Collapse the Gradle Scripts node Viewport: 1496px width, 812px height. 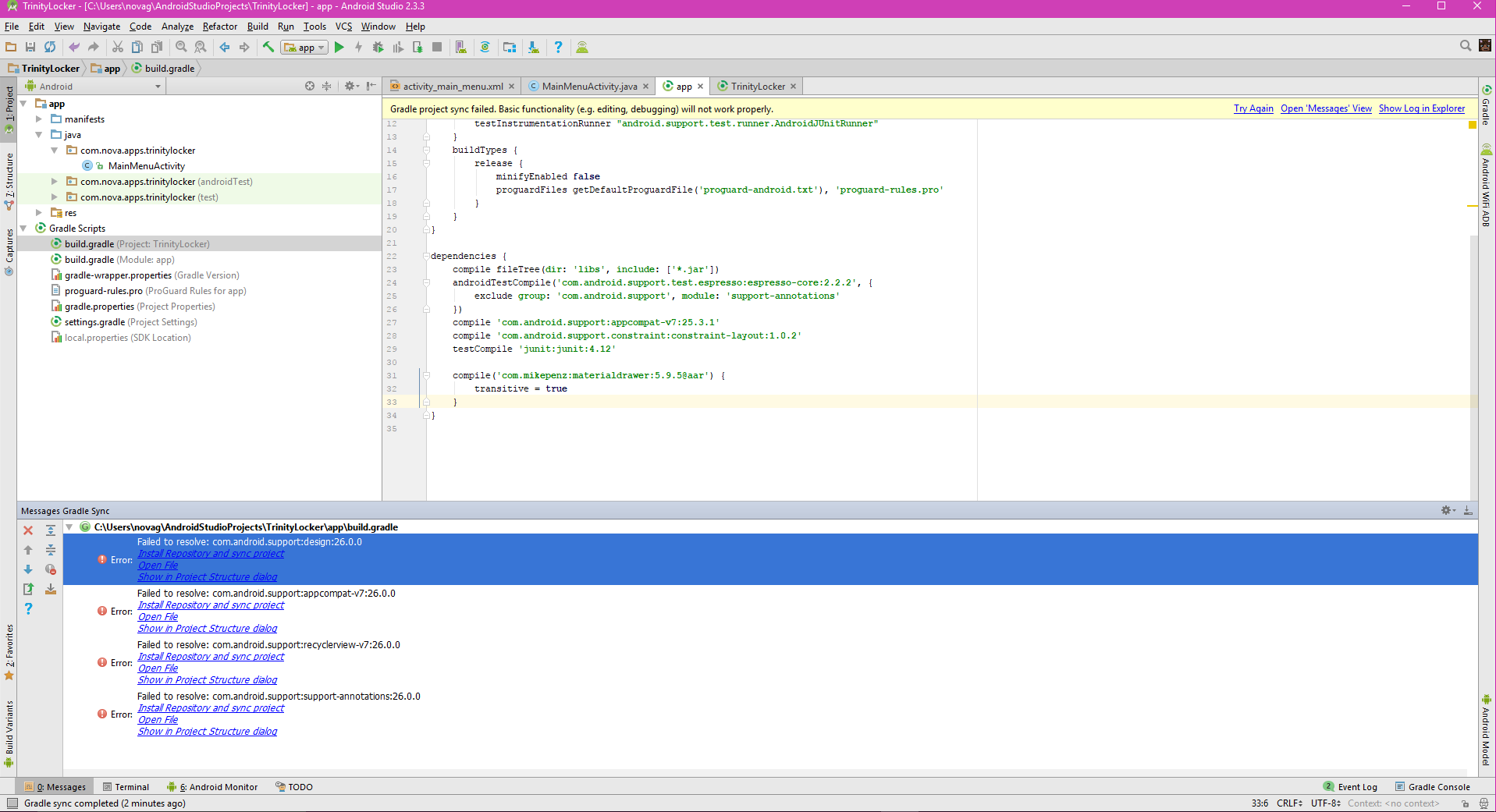click(23, 229)
